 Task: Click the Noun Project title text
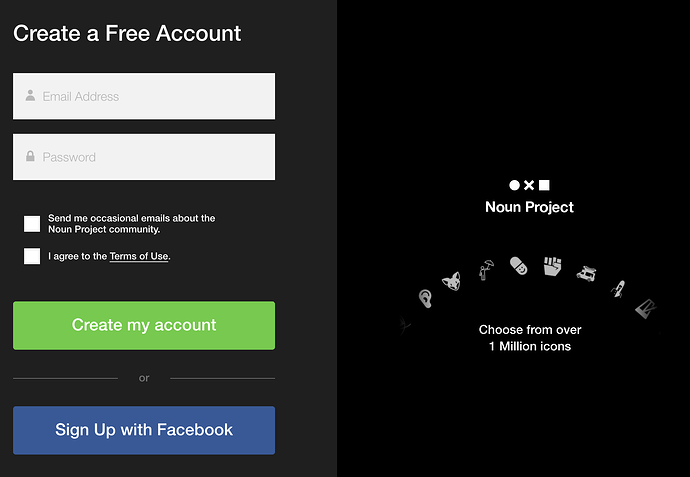[529, 207]
